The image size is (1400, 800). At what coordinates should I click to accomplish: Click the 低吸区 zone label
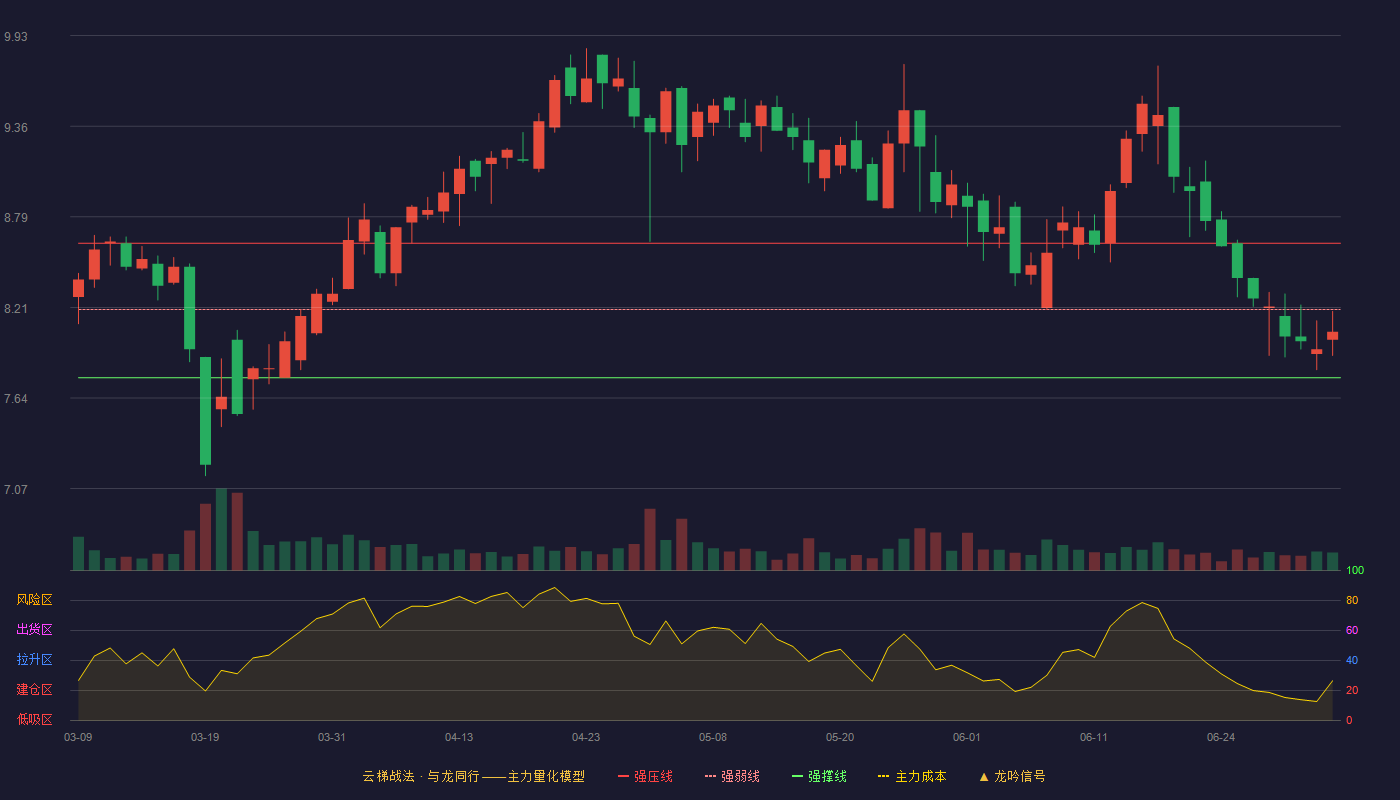point(34,720)
